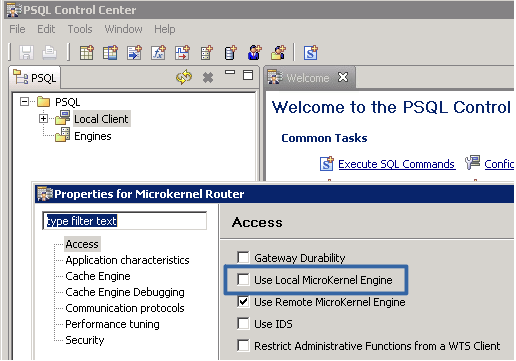Click the Local Client computer icon
The height and width of the screenshot is (361, 516).
(63, 118)
